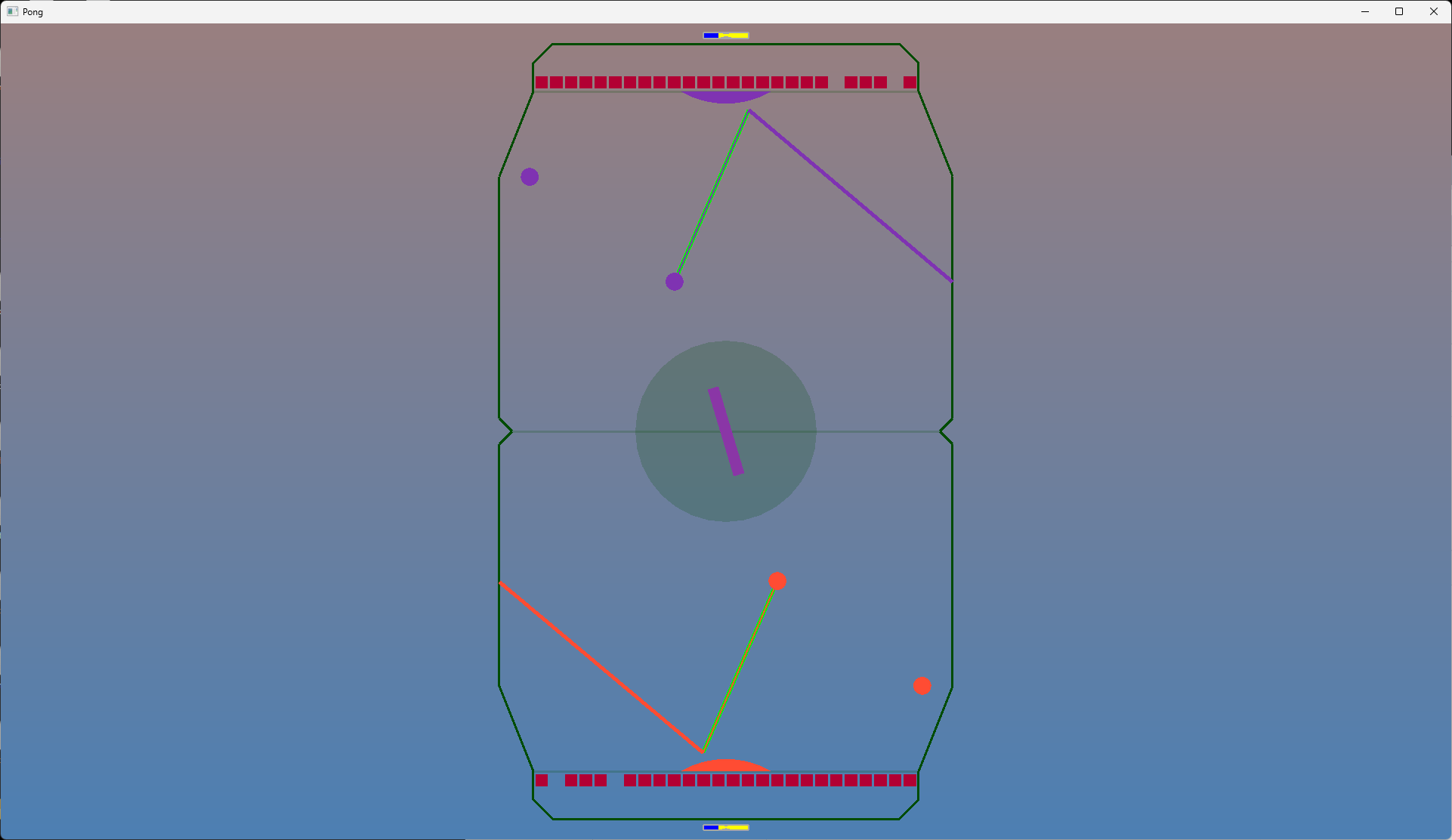Click the rightmost brick in the bottom row

click(x=910, y=780)
